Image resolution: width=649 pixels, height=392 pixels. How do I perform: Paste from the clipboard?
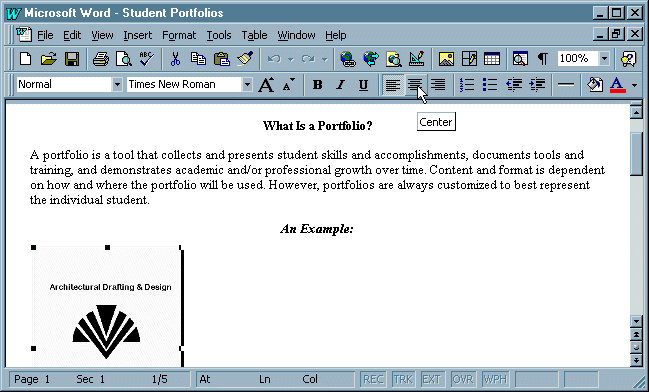pos(221,59)
